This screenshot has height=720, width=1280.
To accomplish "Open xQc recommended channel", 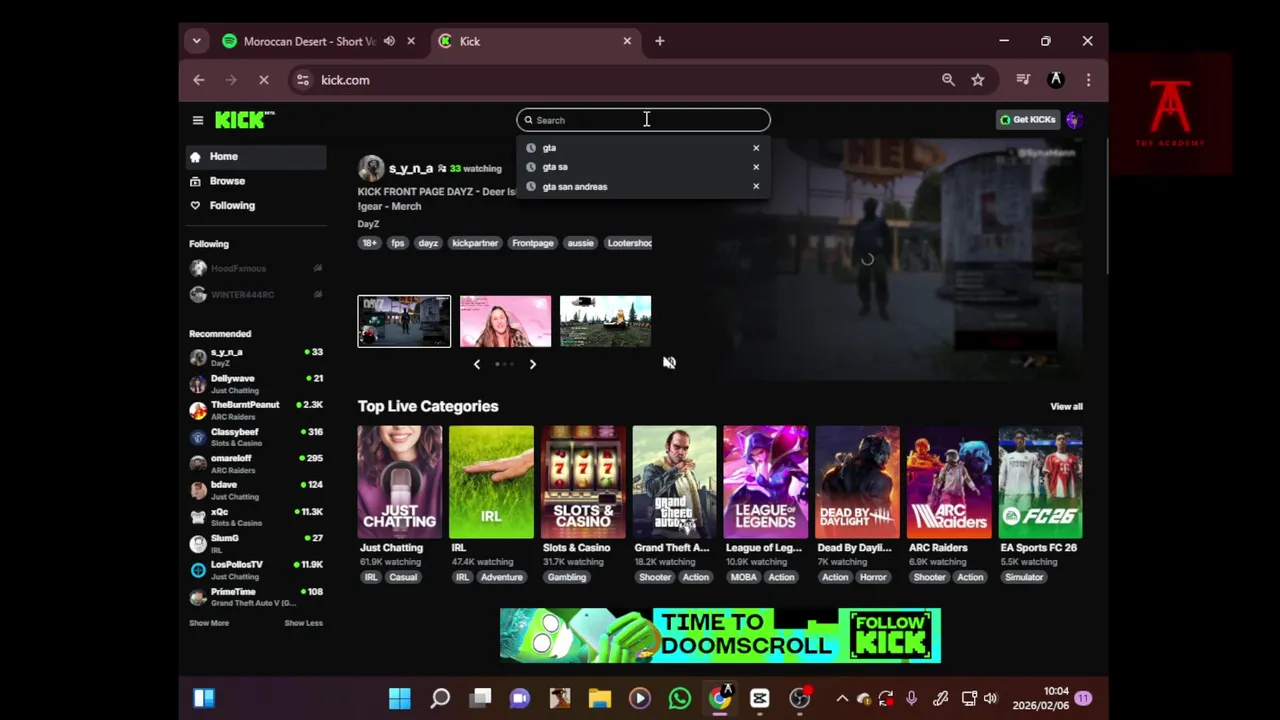I will 256,517.
